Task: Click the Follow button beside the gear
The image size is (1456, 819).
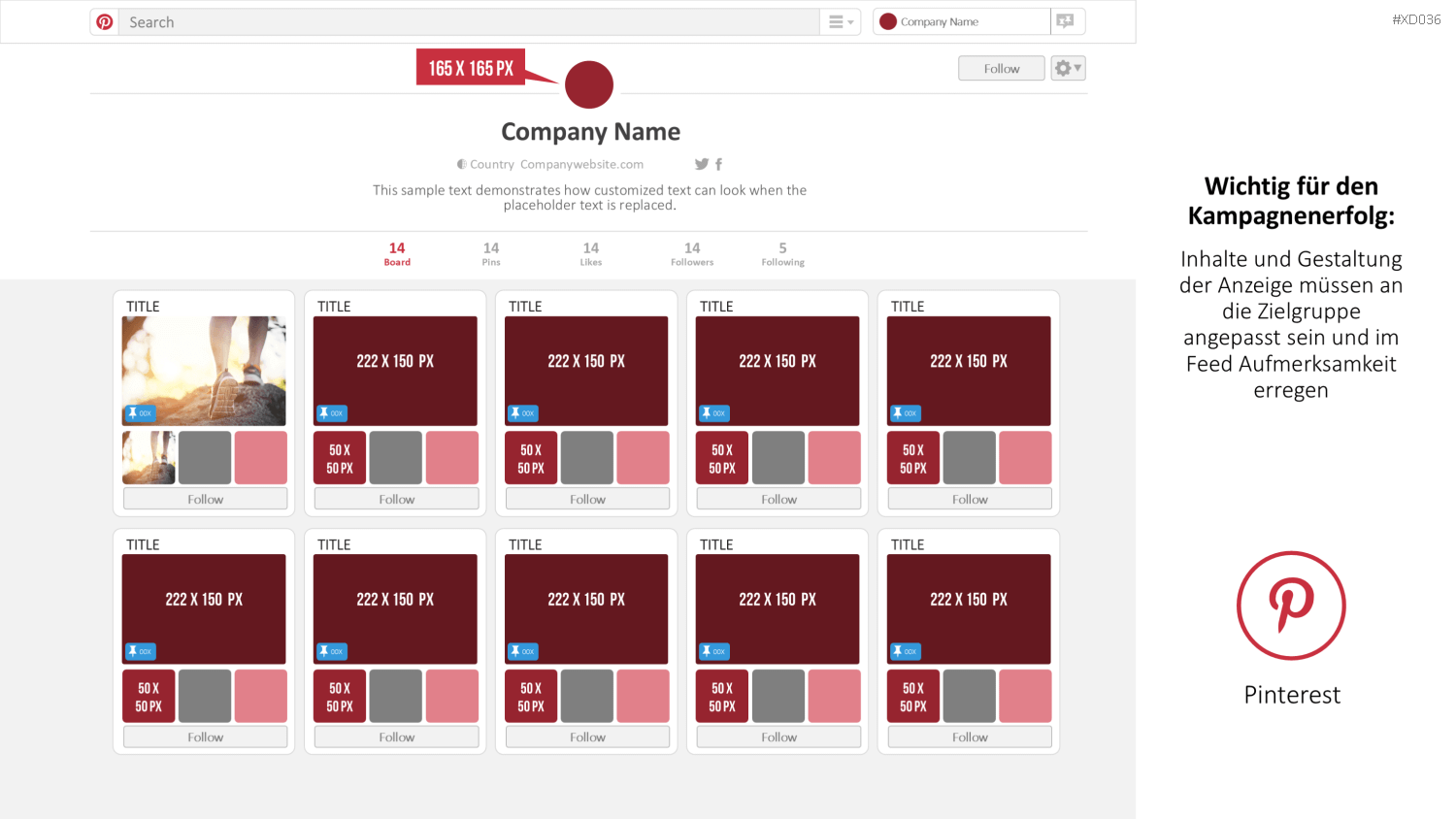Action: click(1002, 68)
